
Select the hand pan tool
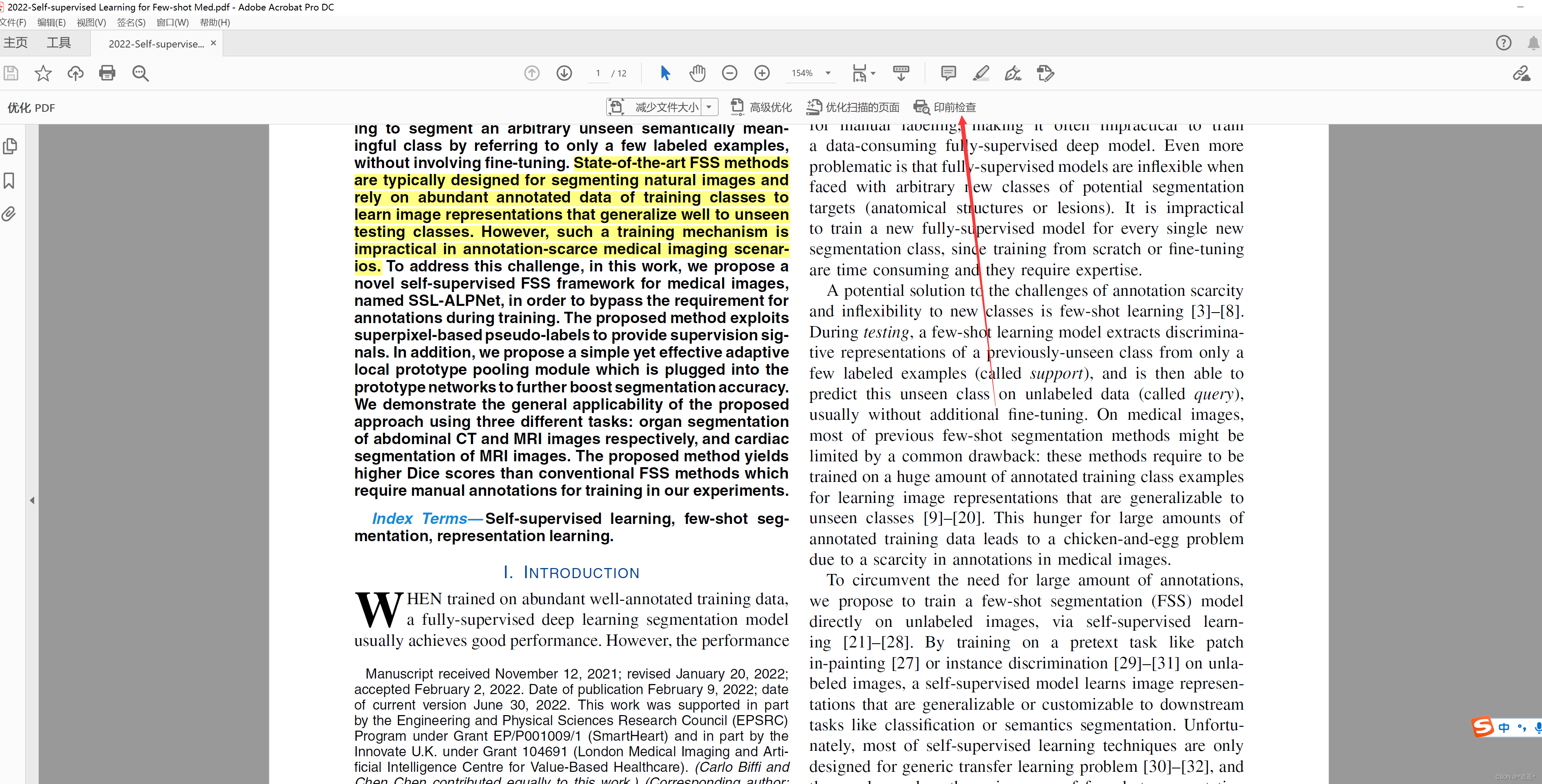(697, 73)
